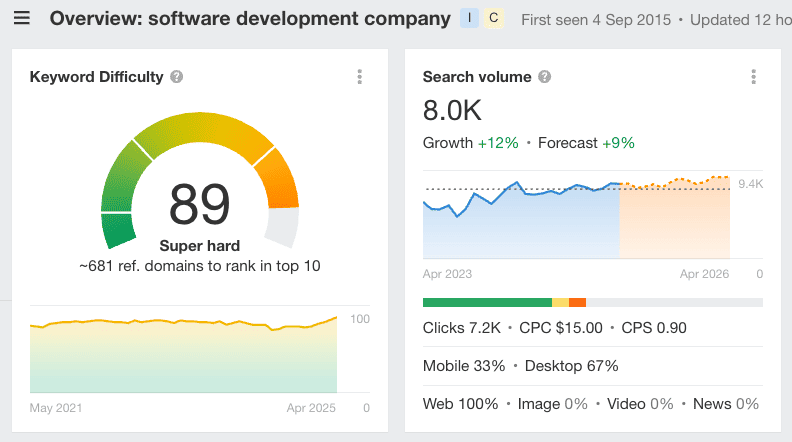Click the Search volume help icon
This screenshot has width=792, height=442.
point(544,77)
